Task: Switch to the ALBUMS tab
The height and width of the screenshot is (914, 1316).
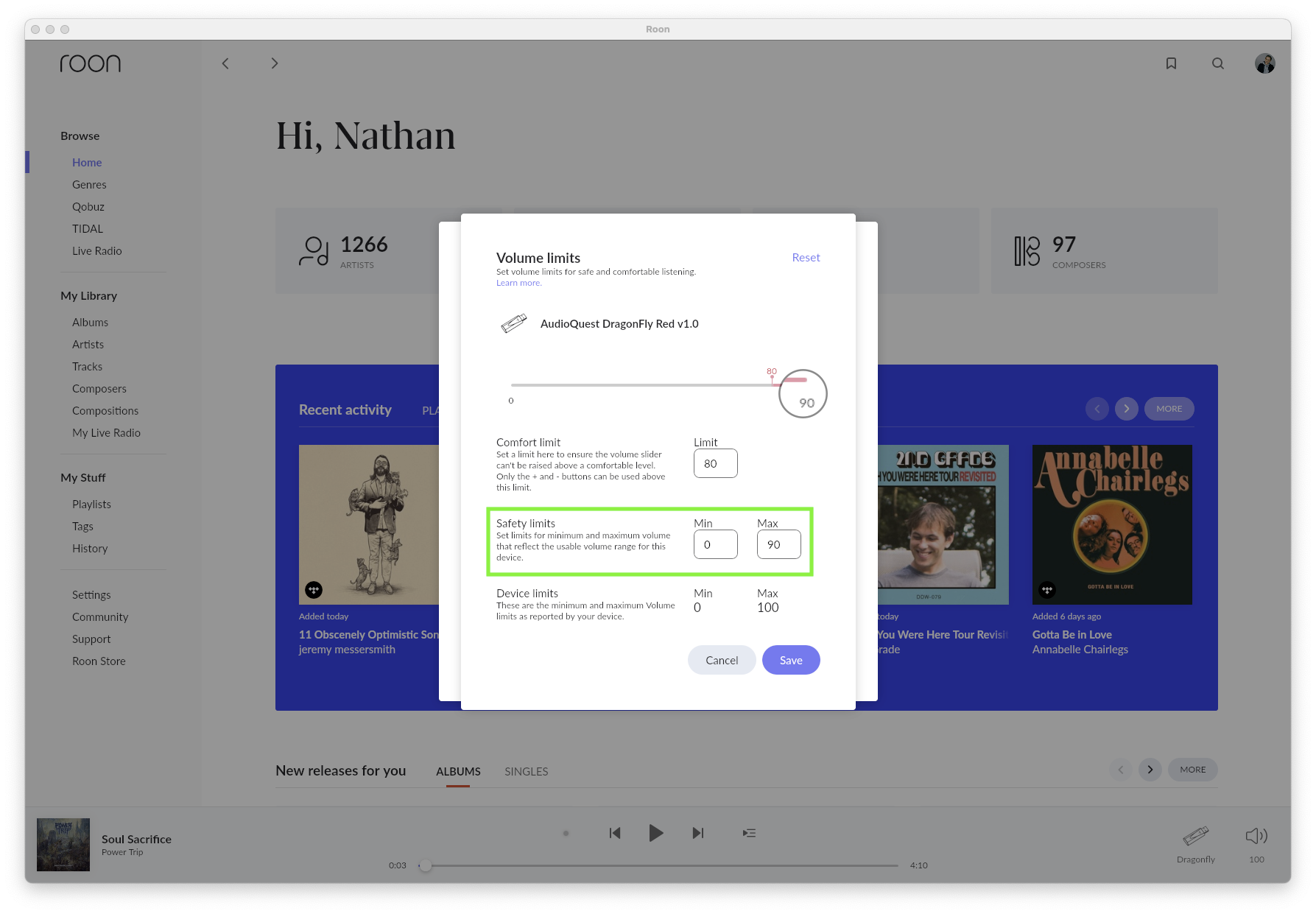Action: (x=458, y=771)
